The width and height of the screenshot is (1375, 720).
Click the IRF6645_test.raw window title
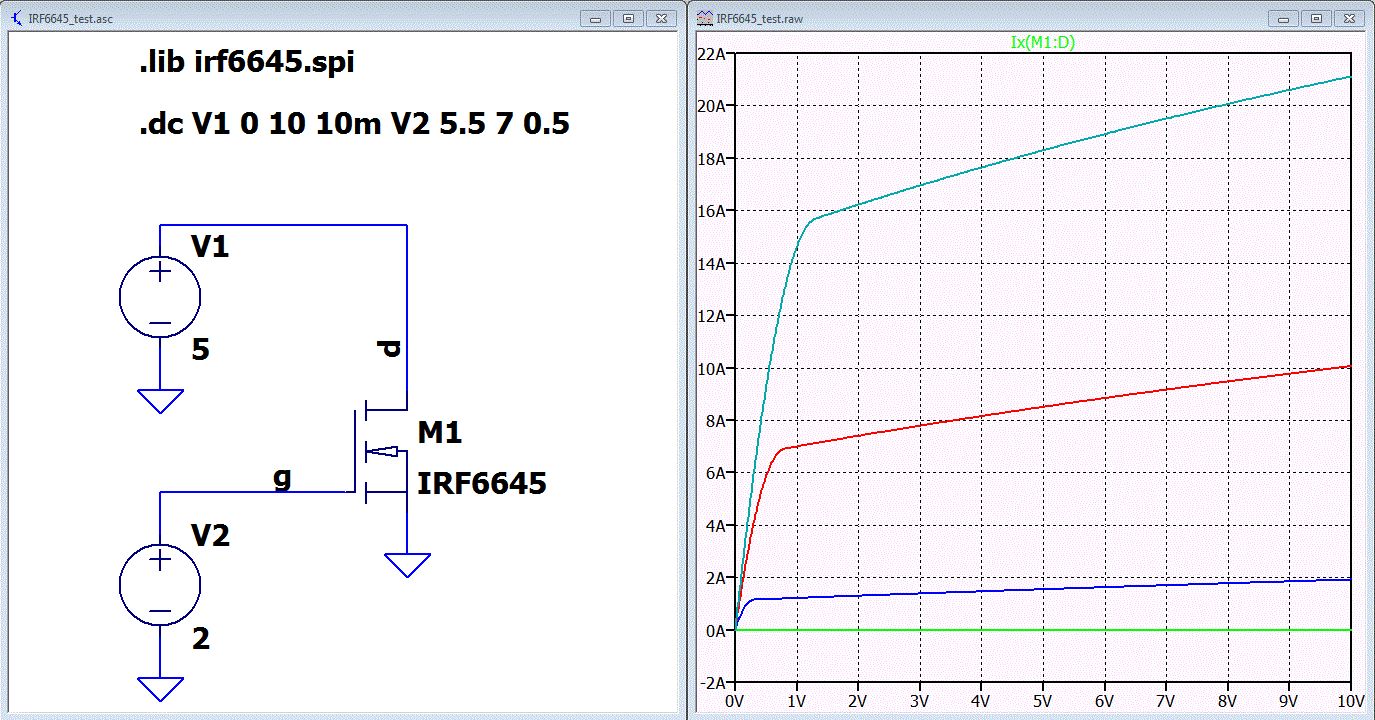point(761,18)
